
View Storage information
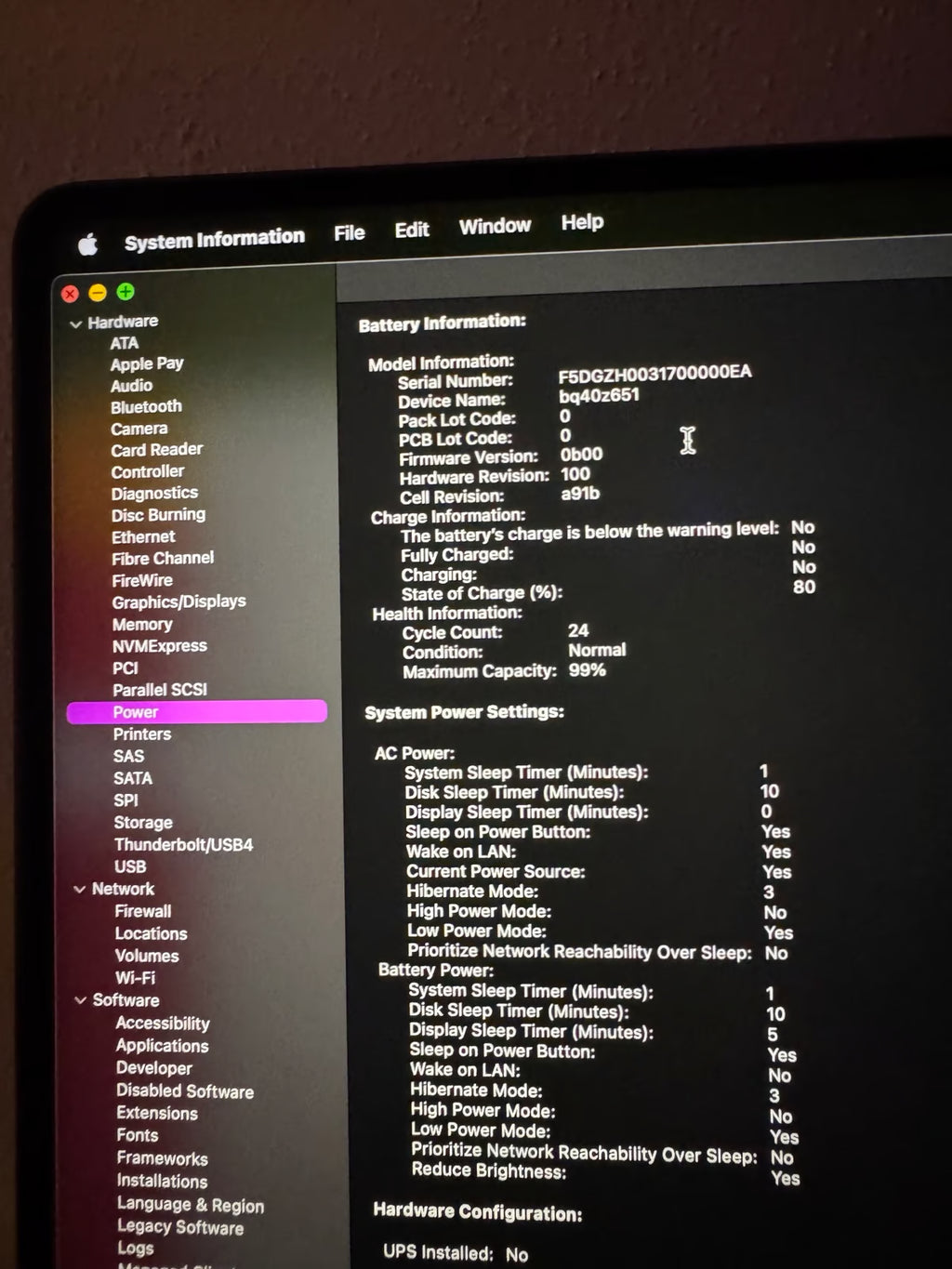point(142,822)
